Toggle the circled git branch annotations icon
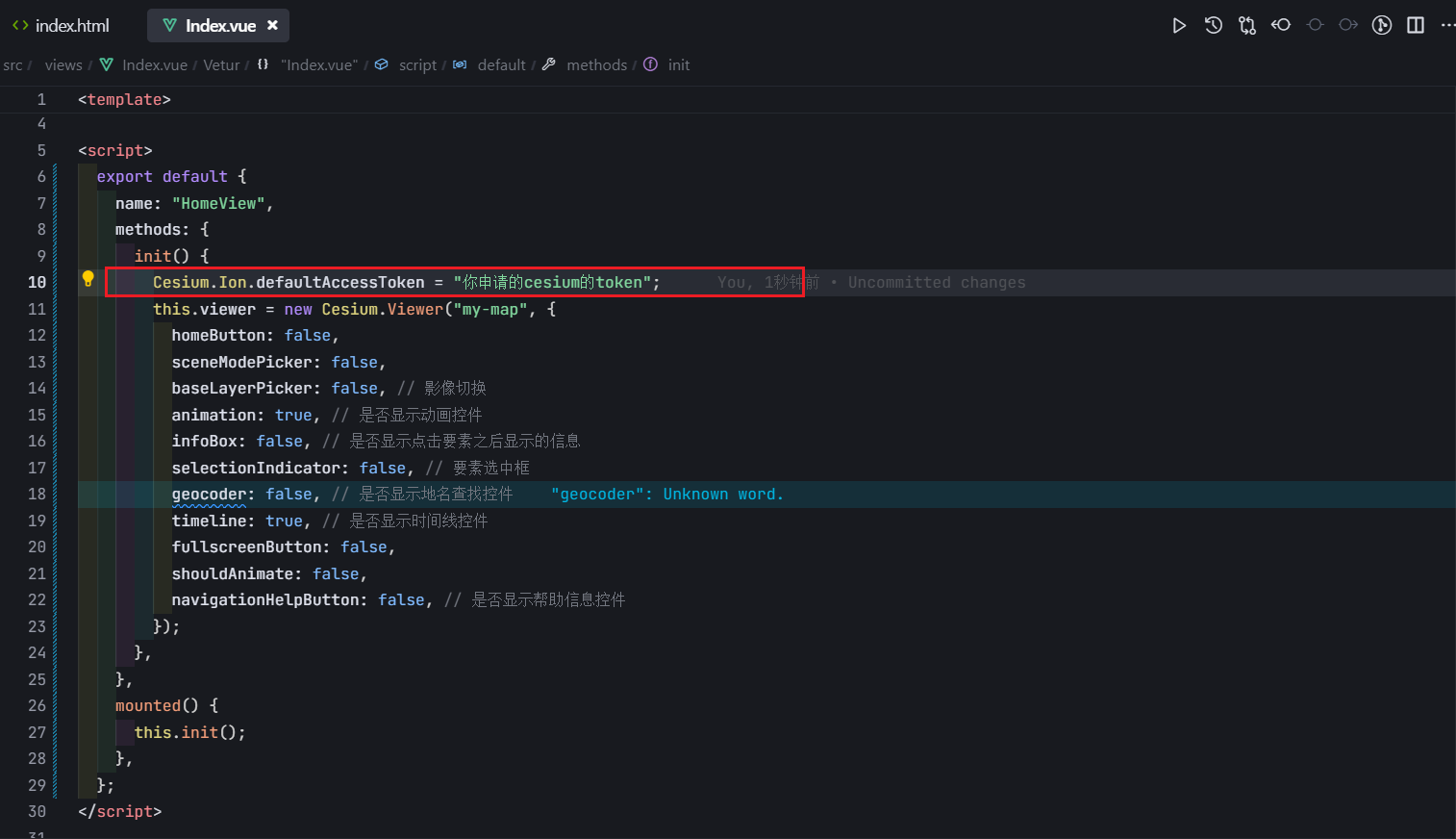Image resolution: width=1456 pixels, height=839 pixels. pos(1382,25)
